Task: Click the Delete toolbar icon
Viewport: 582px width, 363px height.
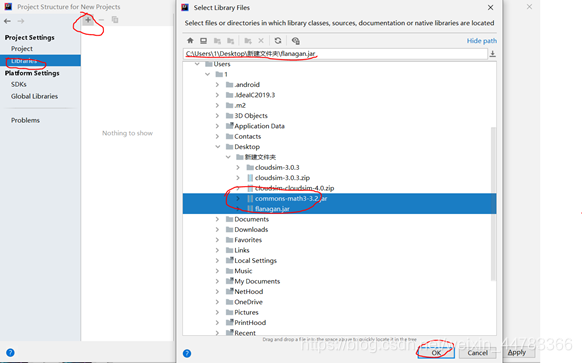Action: (x=261, y=40)
